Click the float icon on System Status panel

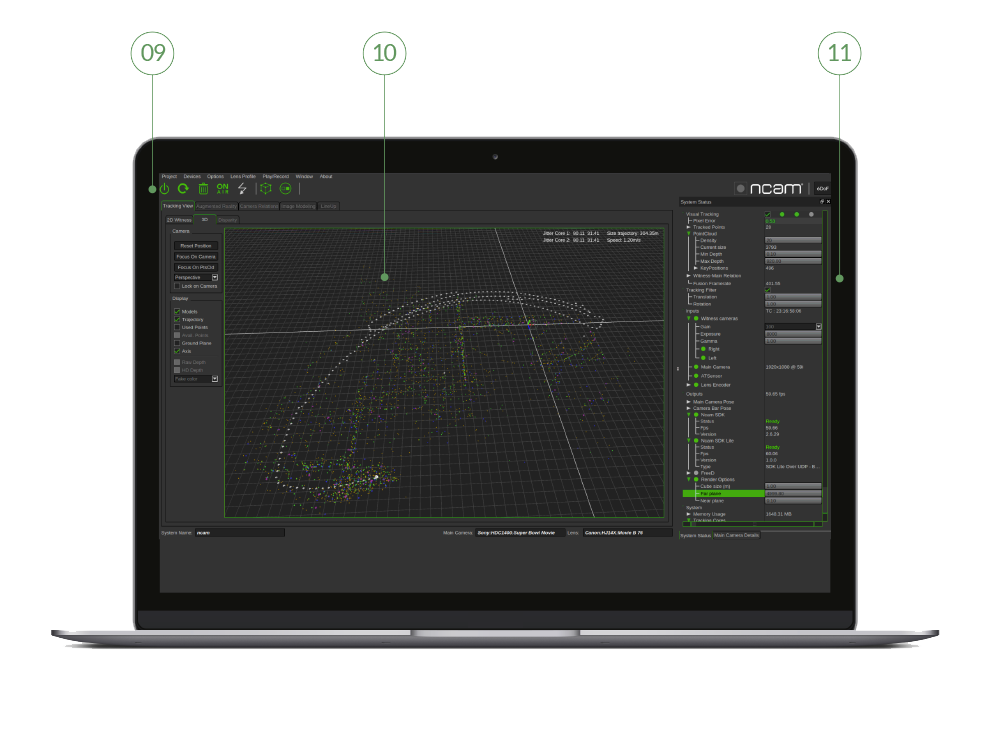point(821,201)
